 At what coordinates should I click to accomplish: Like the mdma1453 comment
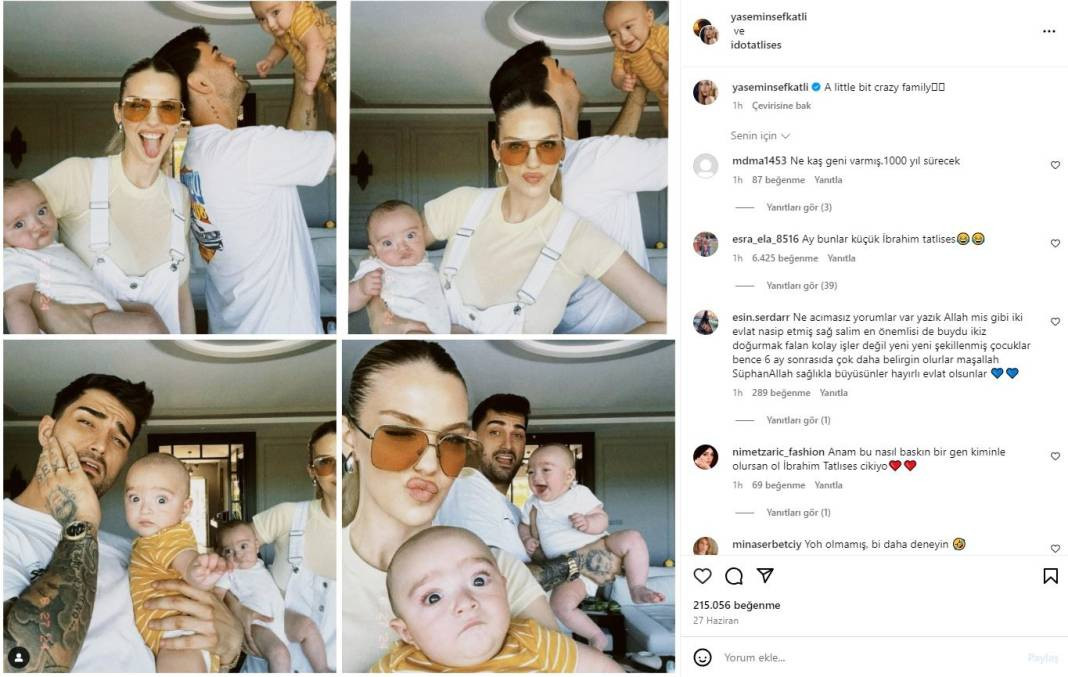(x=1055, y=165)
